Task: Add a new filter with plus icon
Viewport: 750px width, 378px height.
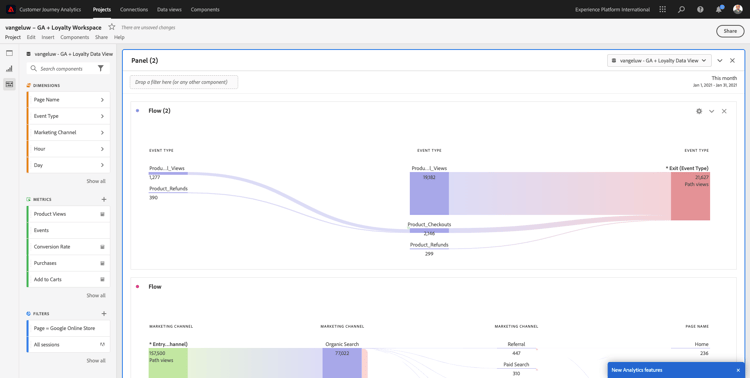Action: pyautogui.click(x=104, y=313)
